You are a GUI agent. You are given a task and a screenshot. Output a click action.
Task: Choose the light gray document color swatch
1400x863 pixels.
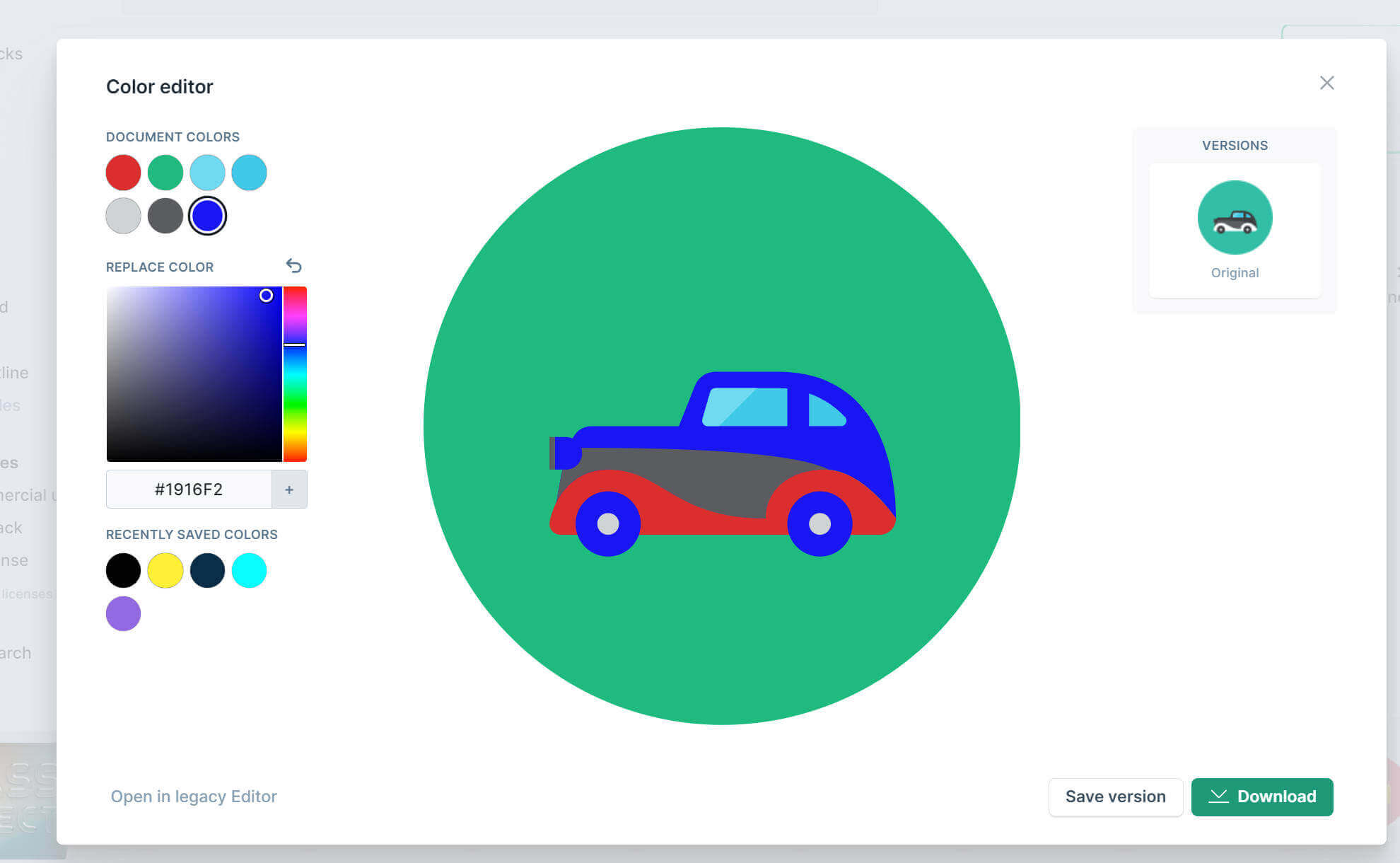(x=123, y=216)
